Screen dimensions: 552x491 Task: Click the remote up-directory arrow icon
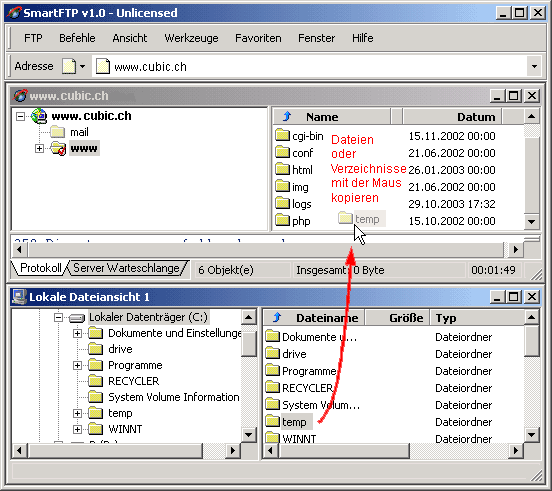coord(287,116)
